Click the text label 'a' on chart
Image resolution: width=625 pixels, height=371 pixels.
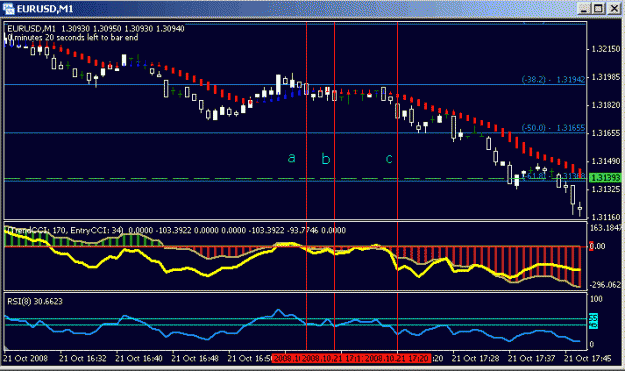[x=292, y=158]
